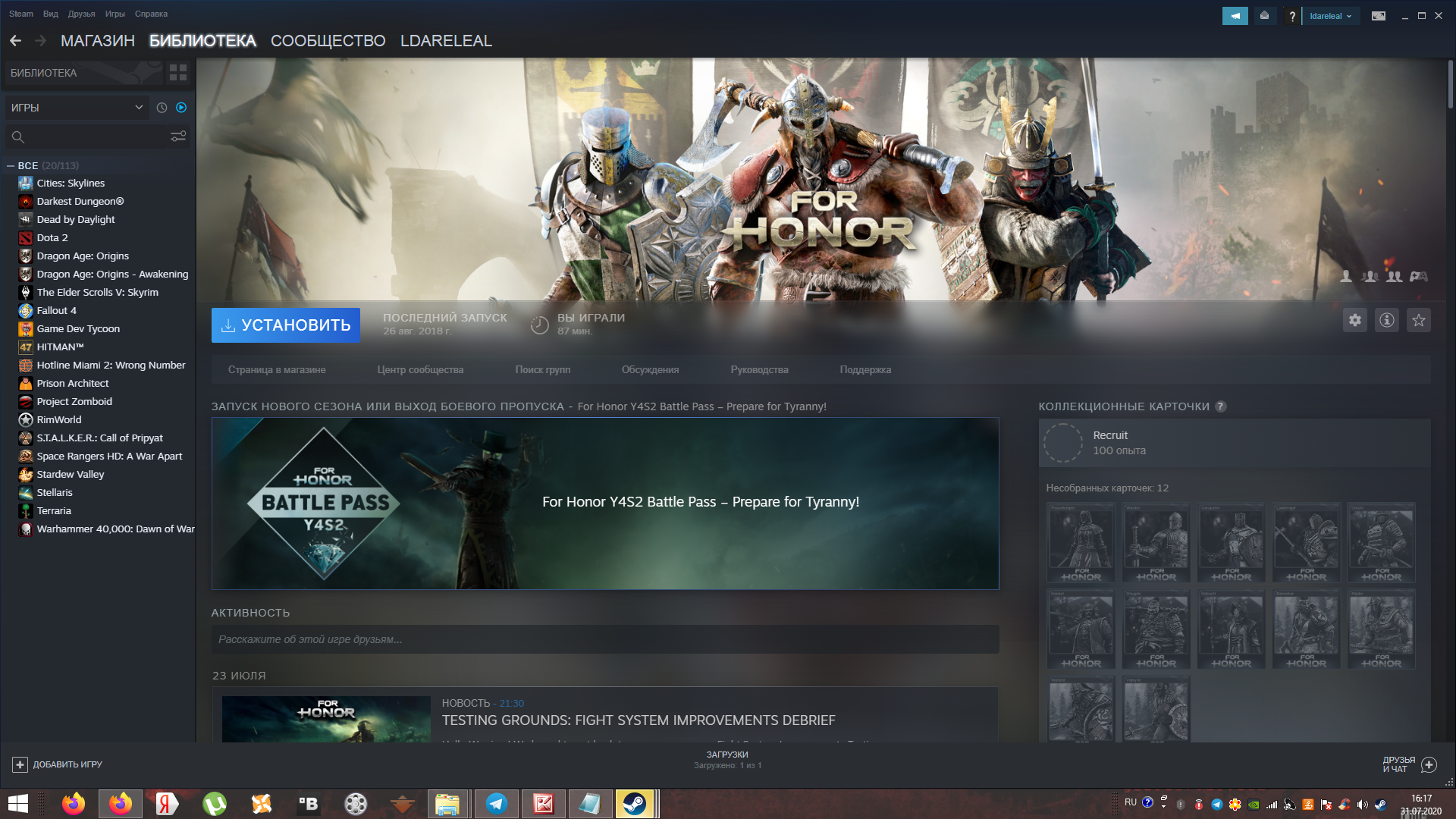Click the RU language indicator
The width and height of the screenshot is (1456, 819).
point(1130,802)
